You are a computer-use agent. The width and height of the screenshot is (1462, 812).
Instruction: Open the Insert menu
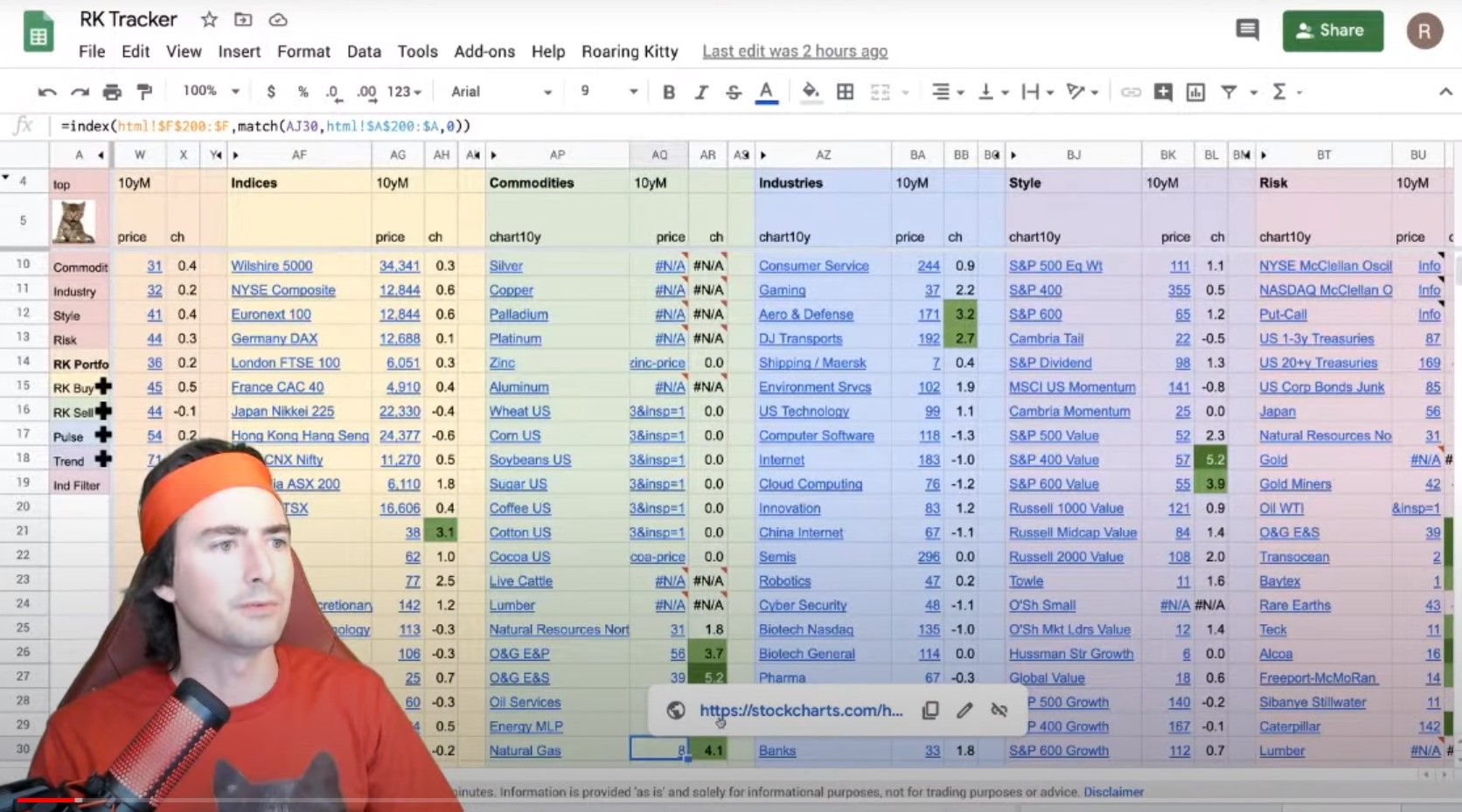pos(240,52)
